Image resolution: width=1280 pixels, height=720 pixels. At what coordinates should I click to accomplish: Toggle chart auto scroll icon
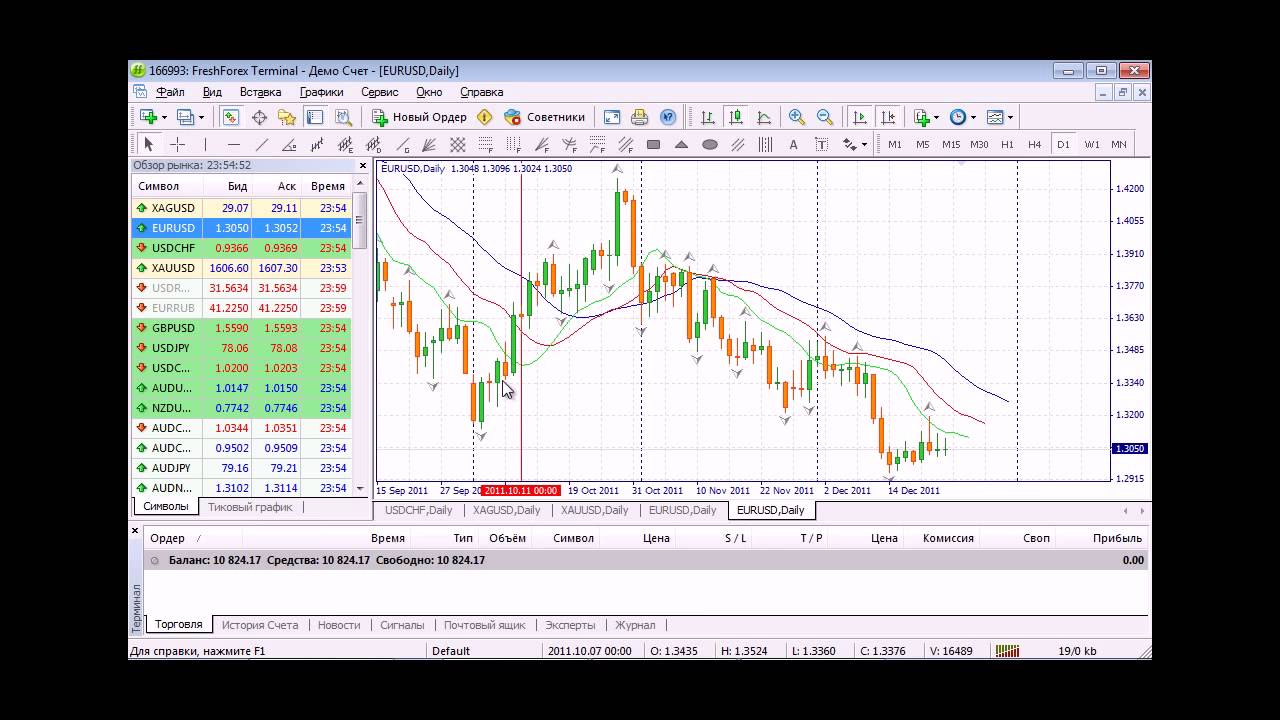click(860, 117)
